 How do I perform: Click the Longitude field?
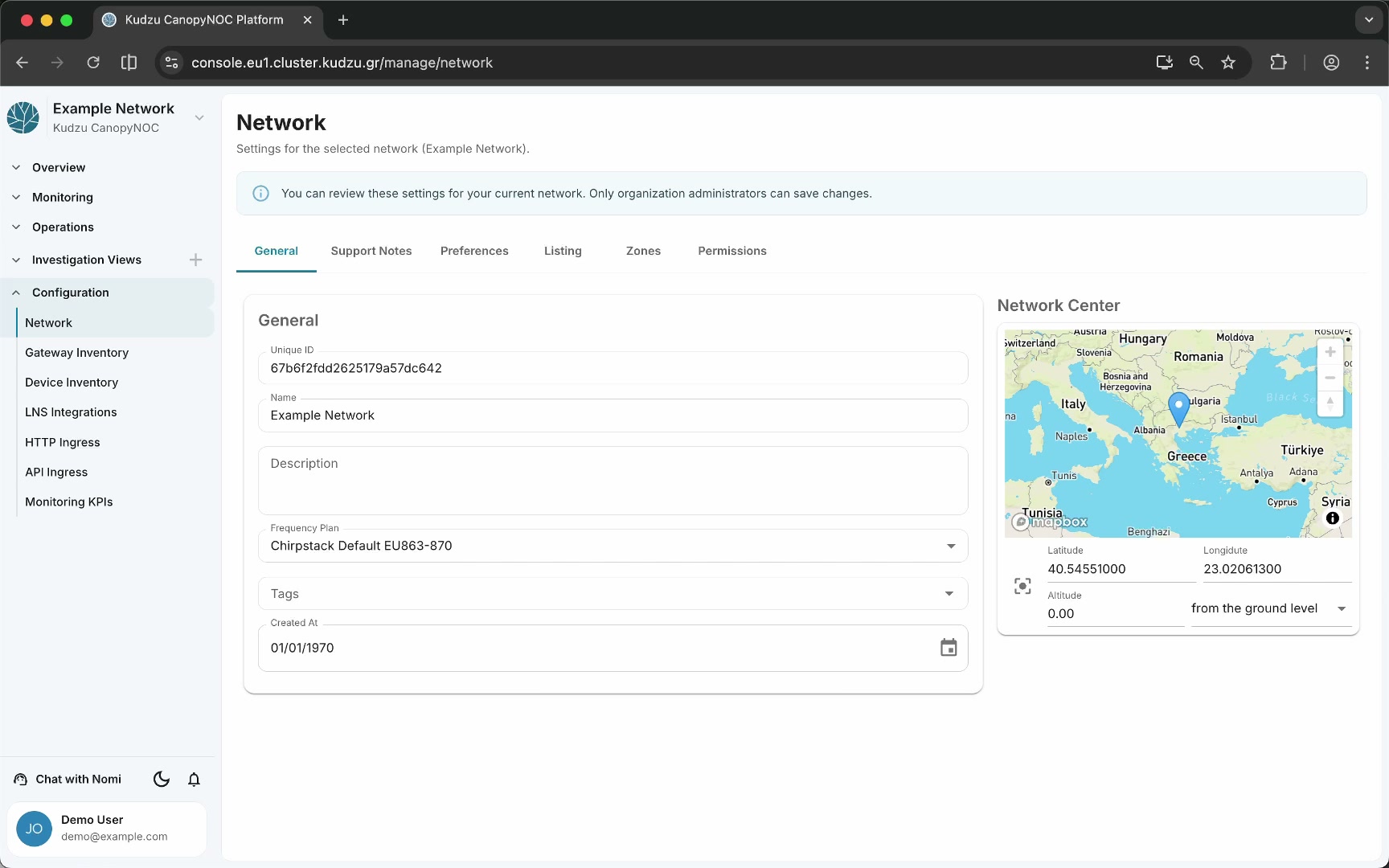coord(1276,569)
